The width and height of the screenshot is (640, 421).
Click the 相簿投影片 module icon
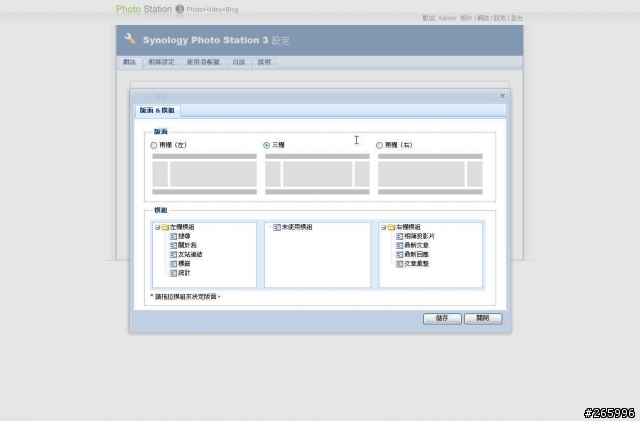400,236
